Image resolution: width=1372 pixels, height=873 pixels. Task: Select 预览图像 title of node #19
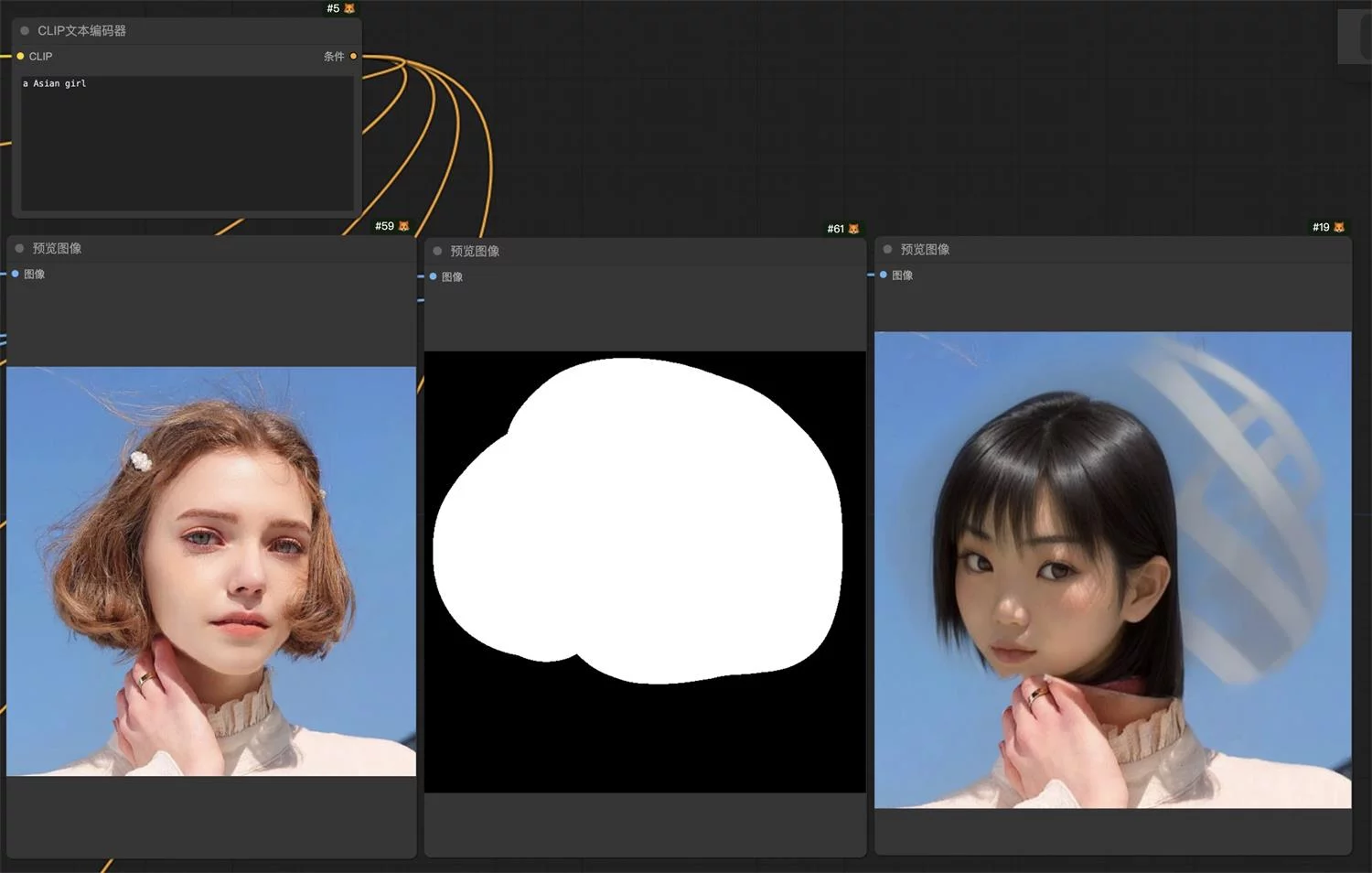(925, 249)
